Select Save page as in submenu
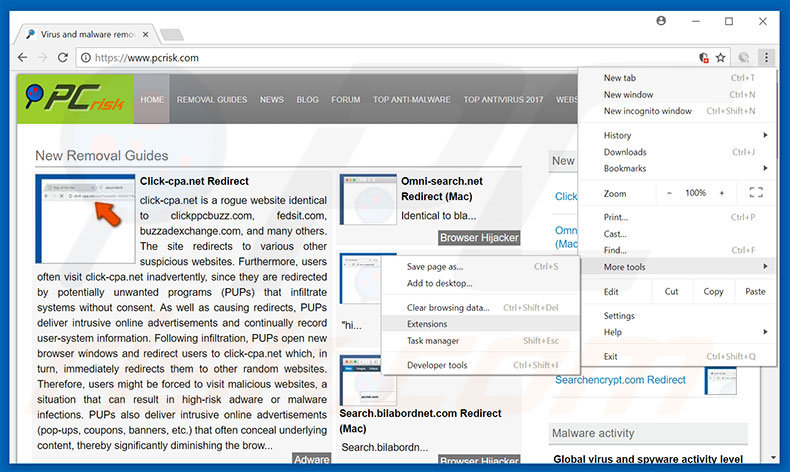The height and width of the screenshot is (472, 790). pyautogui.click(x=481, y=266)
